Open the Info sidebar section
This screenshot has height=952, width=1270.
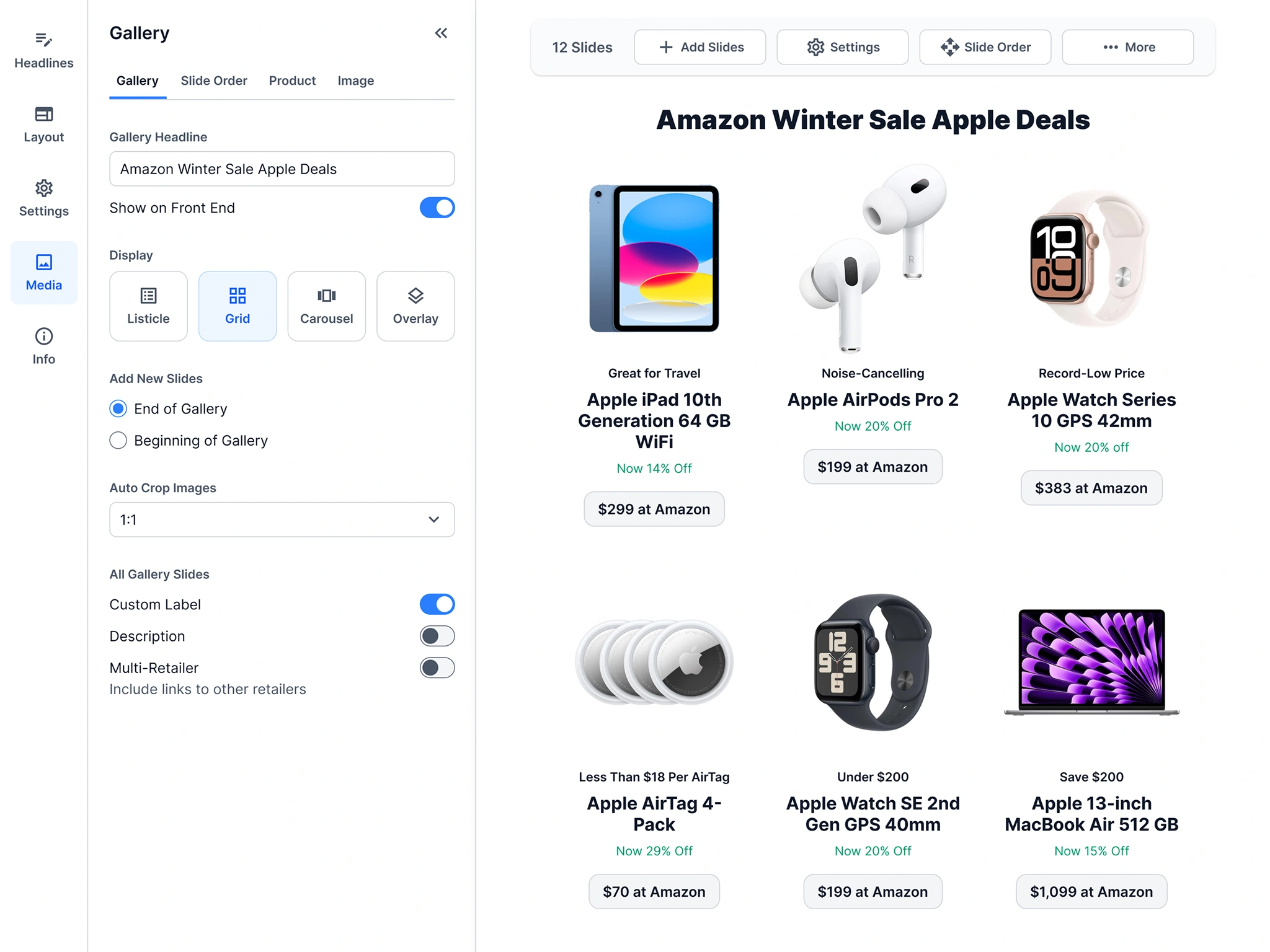[43, 346]
